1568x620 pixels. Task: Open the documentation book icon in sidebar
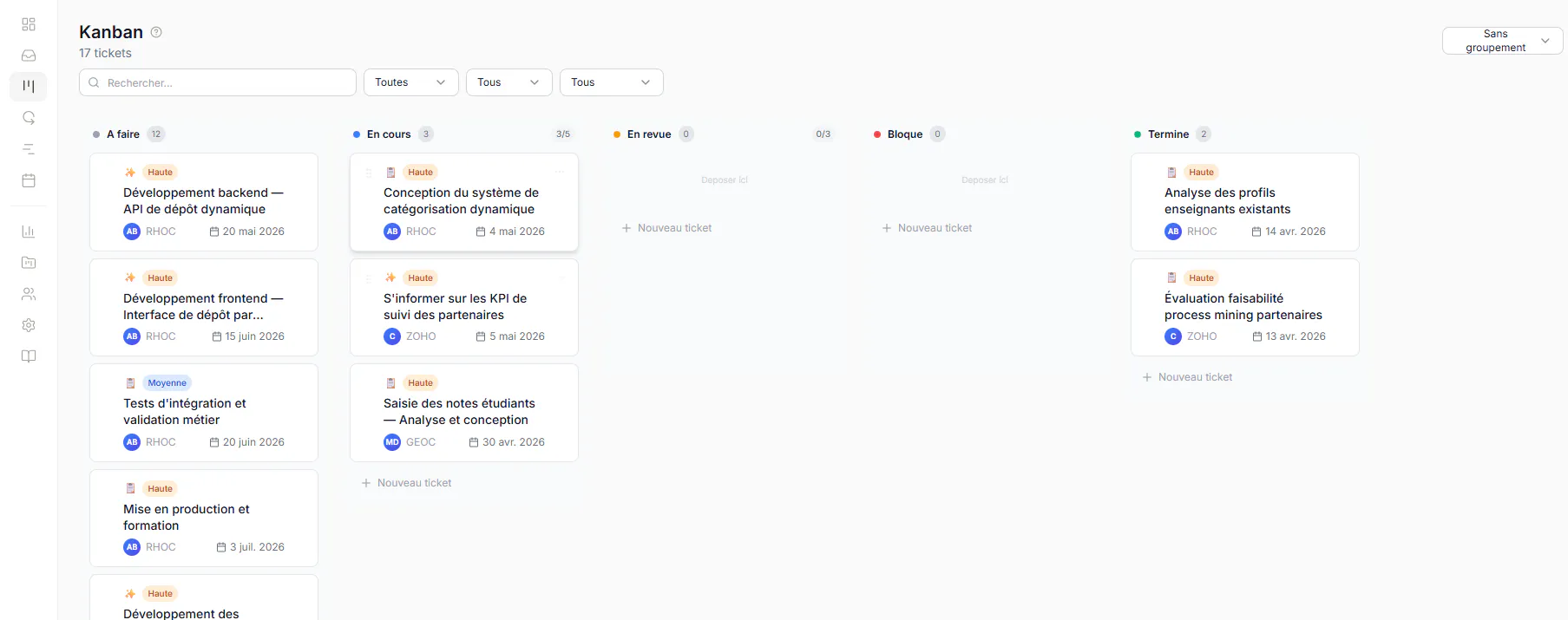click(x=29, y=356)
